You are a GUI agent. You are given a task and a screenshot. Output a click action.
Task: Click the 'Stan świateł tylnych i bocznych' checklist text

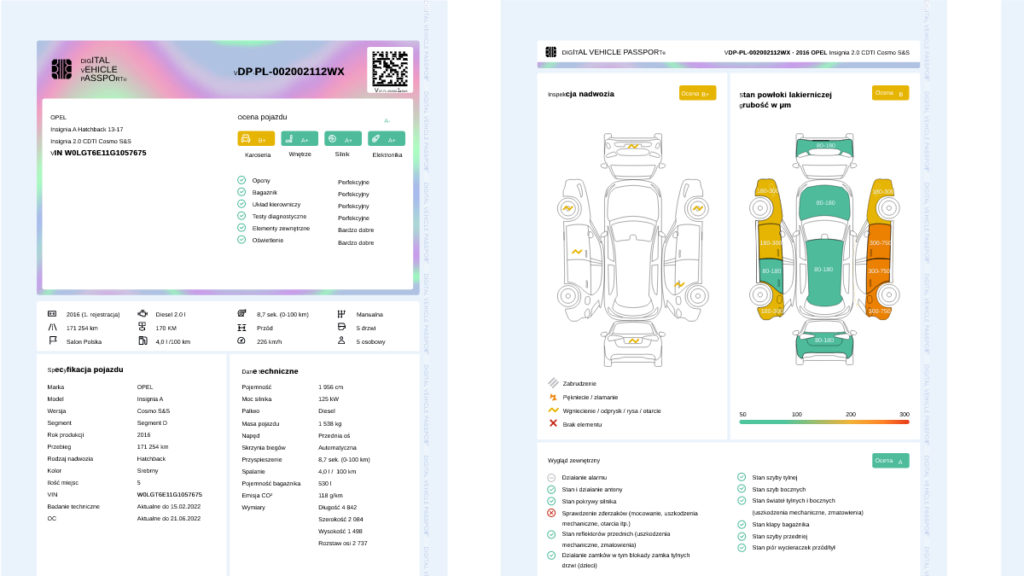pos(793,500)
